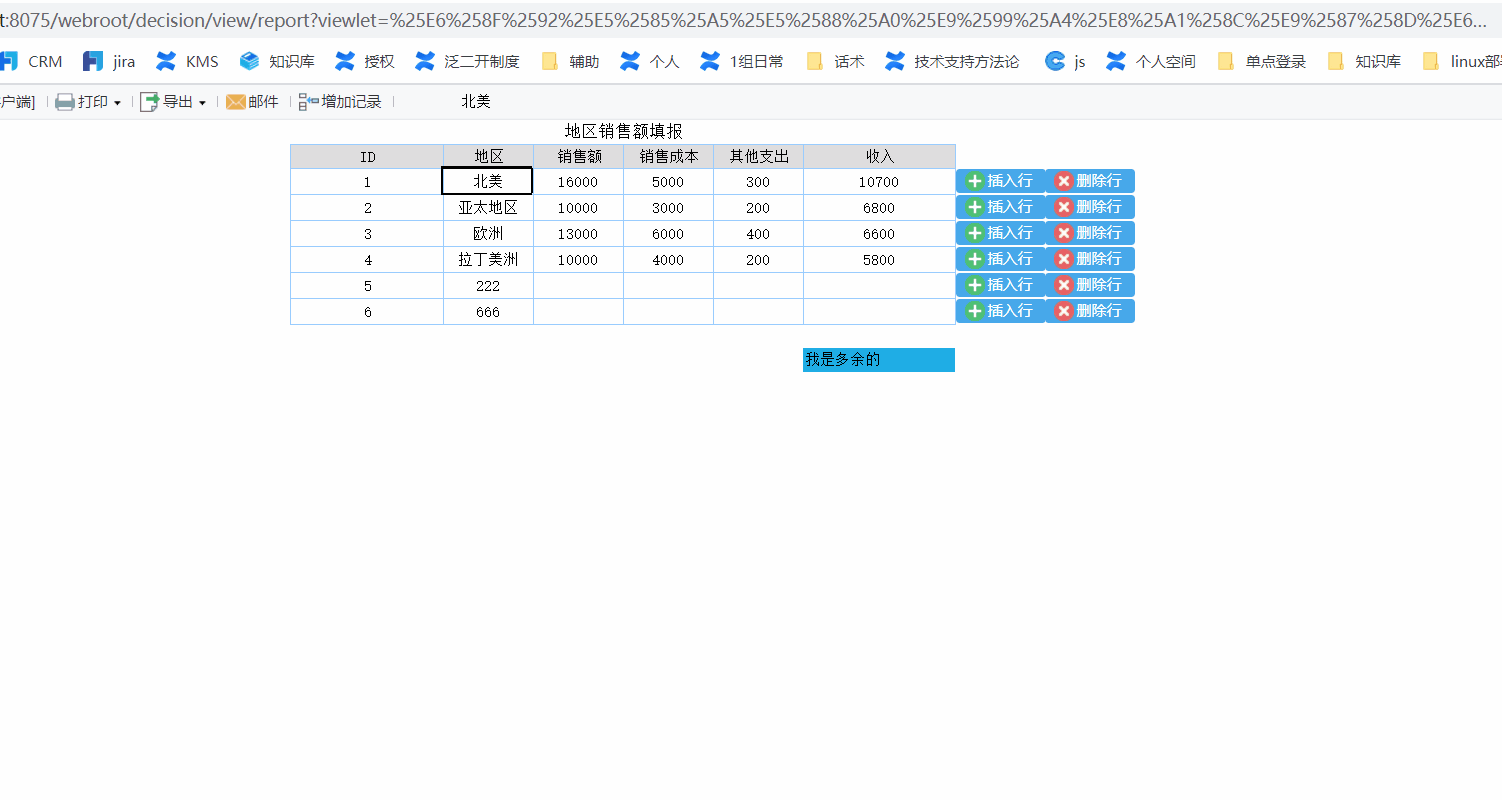Click the 16000 sales amount cell
This screenshot has height=800, width=1502.
578,182
